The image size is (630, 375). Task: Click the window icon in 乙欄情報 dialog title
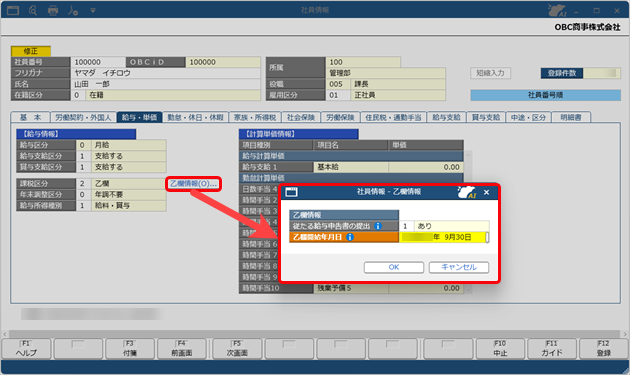click(291, 192)
